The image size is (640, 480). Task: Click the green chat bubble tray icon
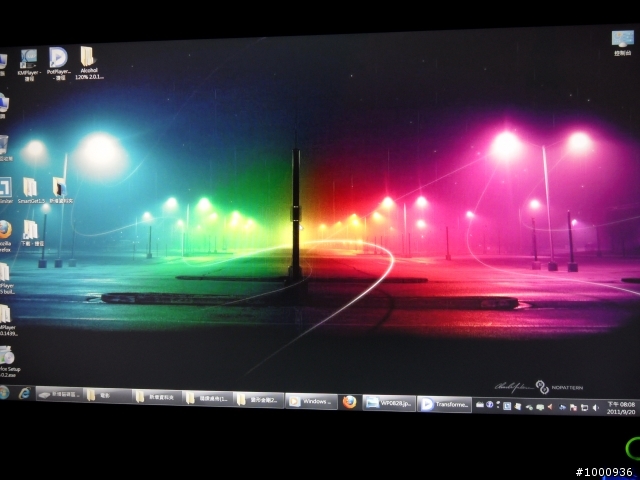540,407
